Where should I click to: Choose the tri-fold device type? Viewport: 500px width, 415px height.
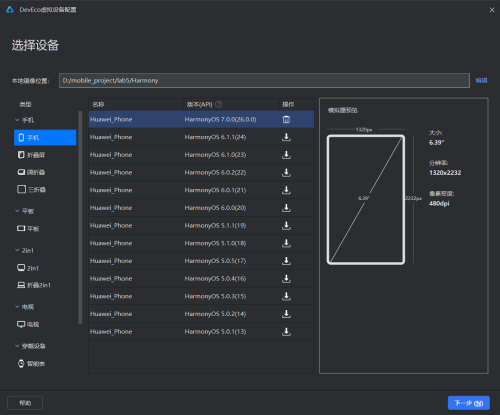coord(31,189)
